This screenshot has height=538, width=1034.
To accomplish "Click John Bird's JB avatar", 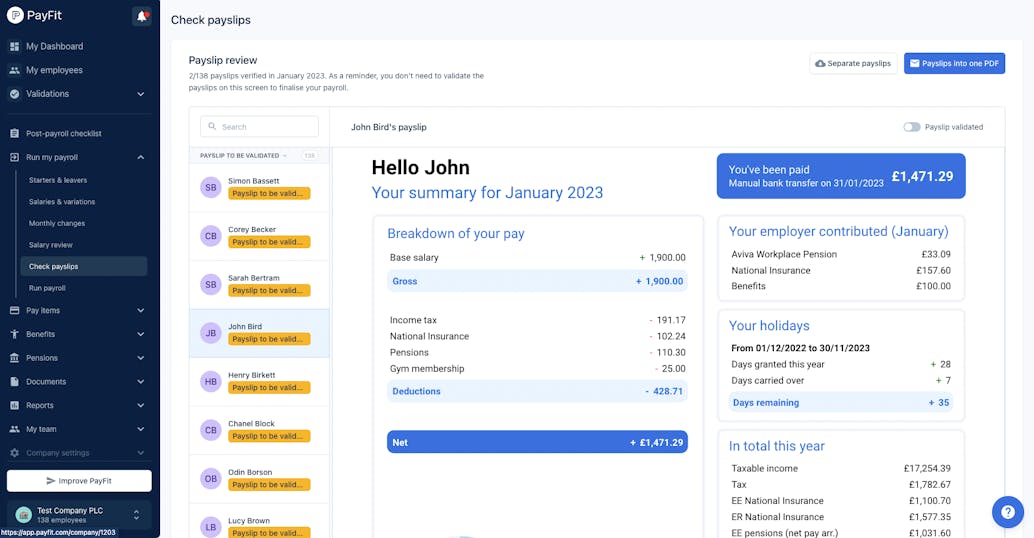I will [x=210, y=333].
